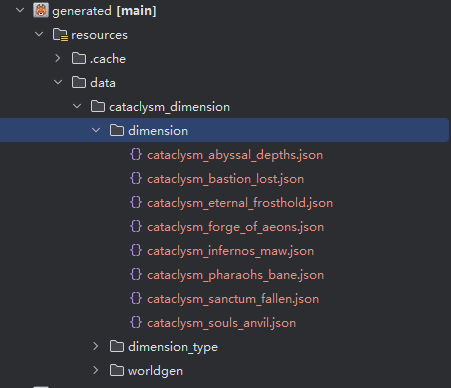Click the dimension_type folder icon

(117, 347)
